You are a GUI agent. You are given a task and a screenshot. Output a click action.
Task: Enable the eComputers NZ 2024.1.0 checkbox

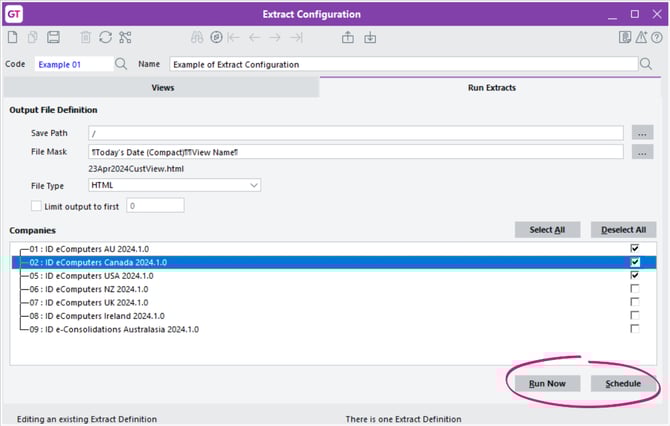[x=634, y=288]
